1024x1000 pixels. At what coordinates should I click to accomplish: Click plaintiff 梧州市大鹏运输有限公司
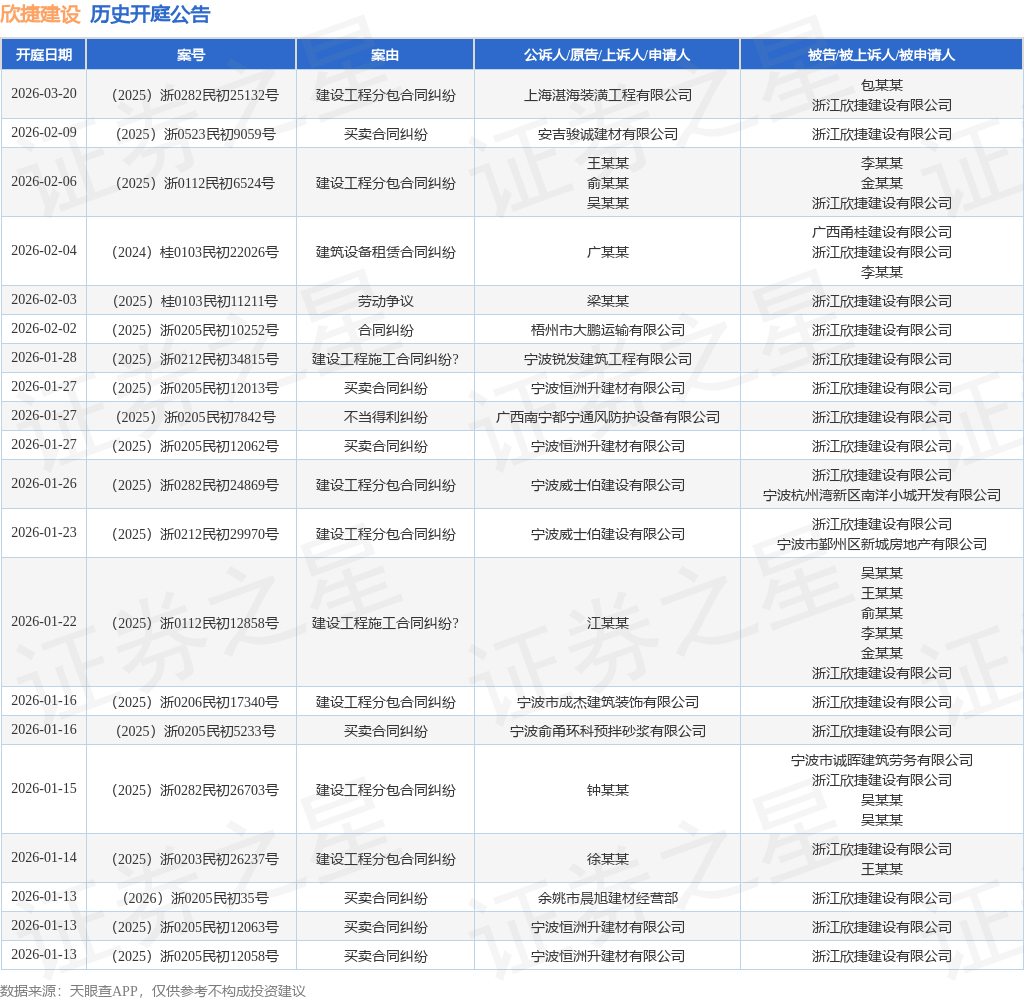point(607,330)
